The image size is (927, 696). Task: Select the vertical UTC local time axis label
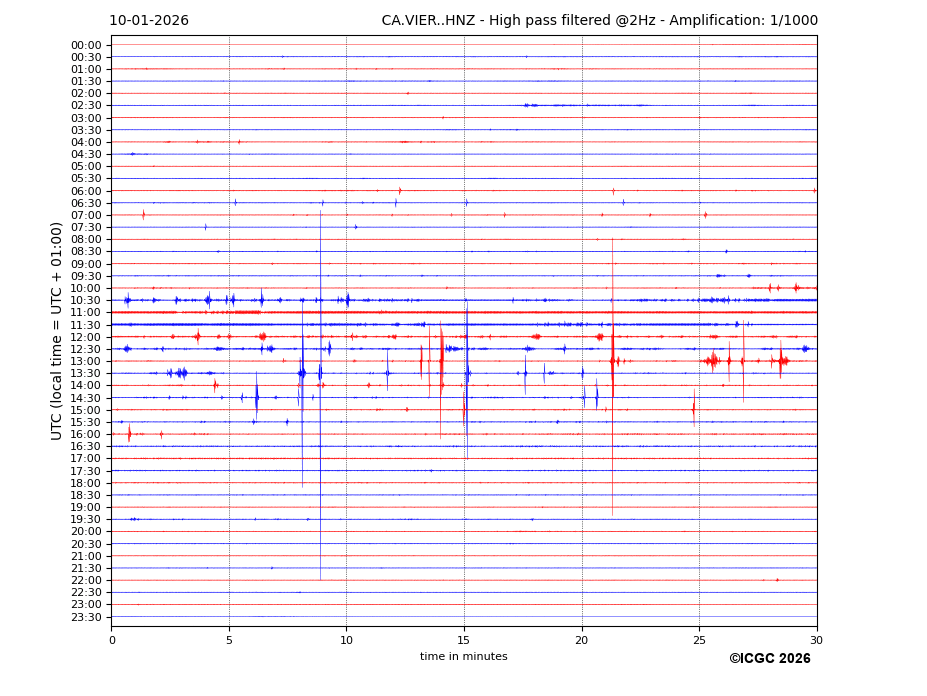57,330
